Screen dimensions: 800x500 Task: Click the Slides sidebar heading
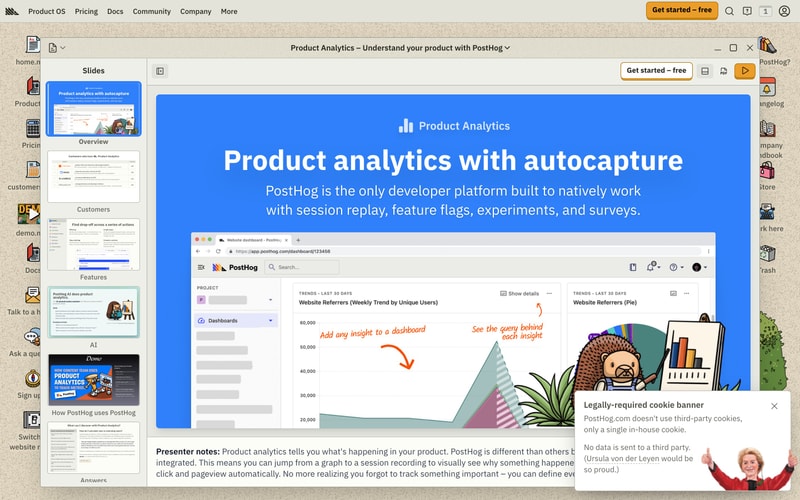(93, 70)
